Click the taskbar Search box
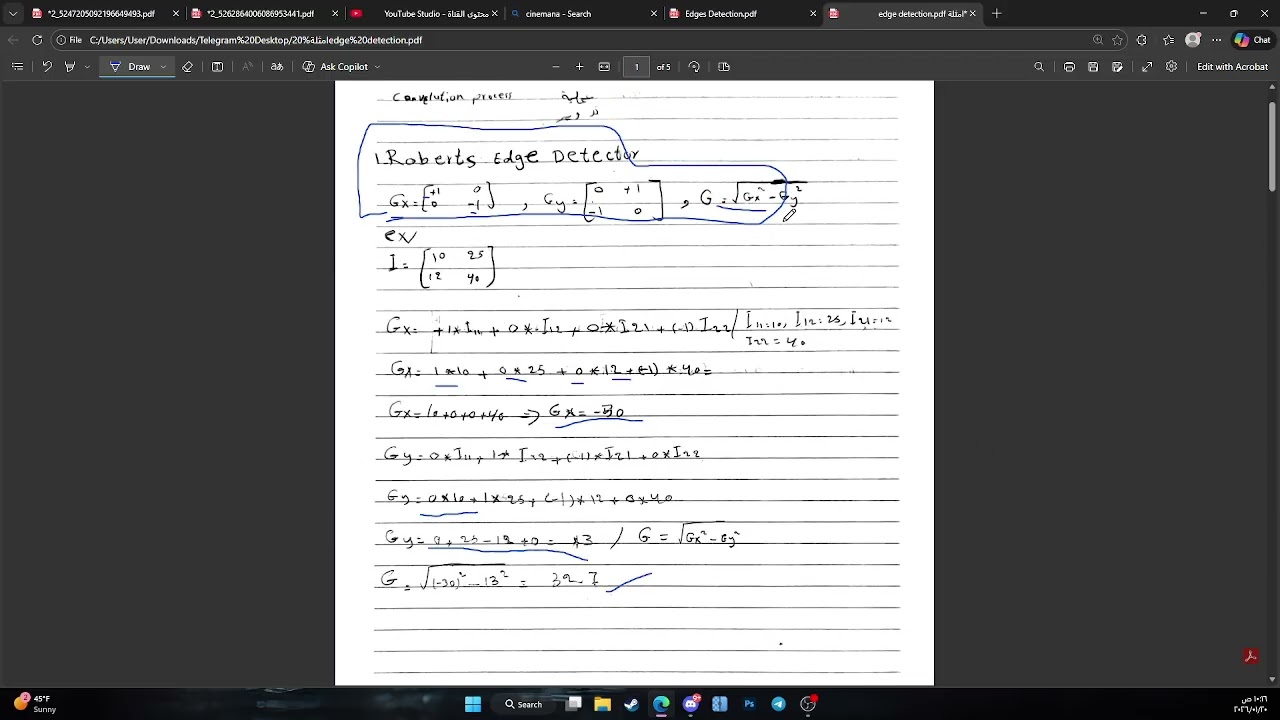Screen dimensions: 1280x720 (525, 704)
